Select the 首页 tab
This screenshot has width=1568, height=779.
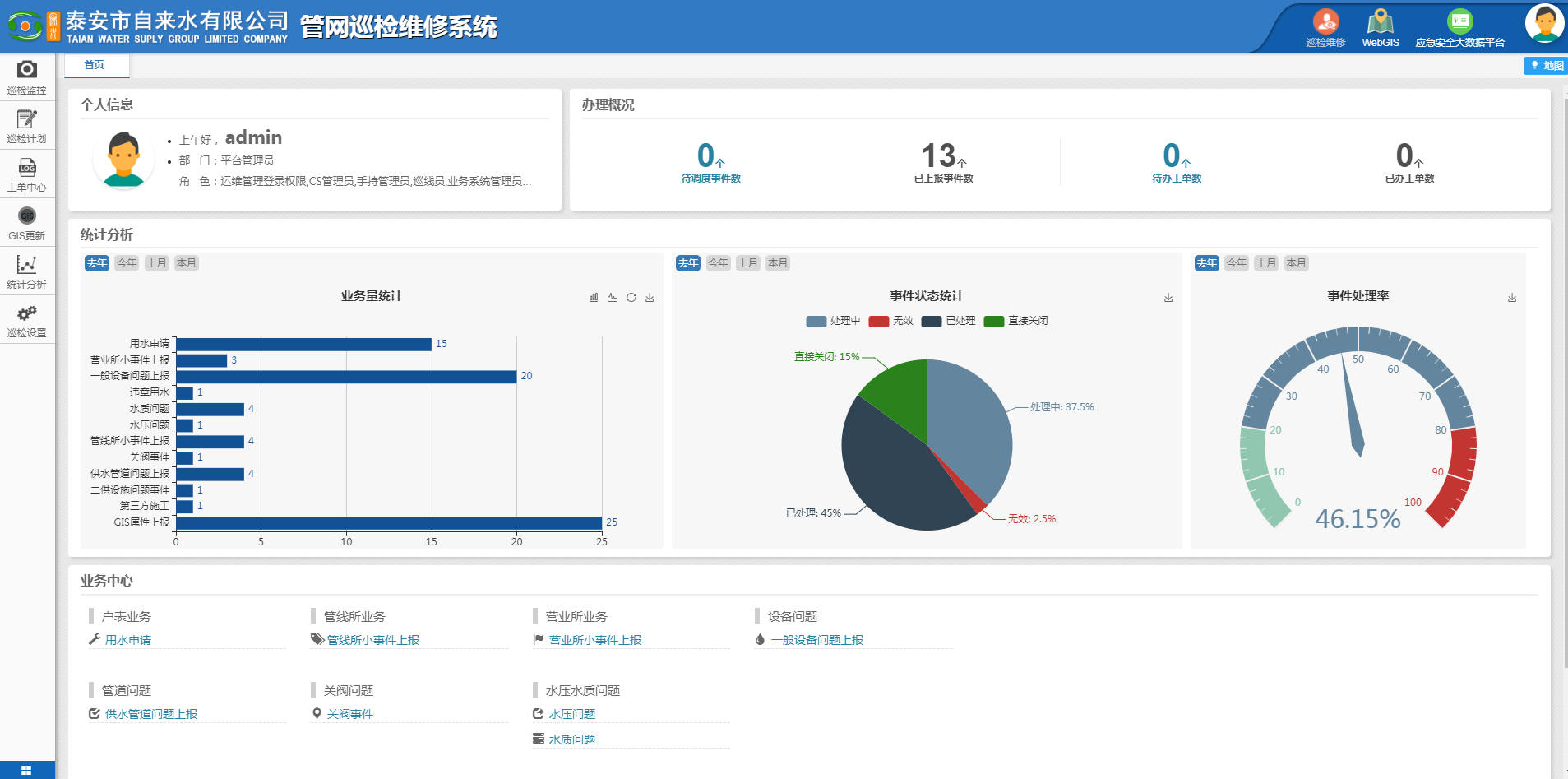tap(95, 65)
